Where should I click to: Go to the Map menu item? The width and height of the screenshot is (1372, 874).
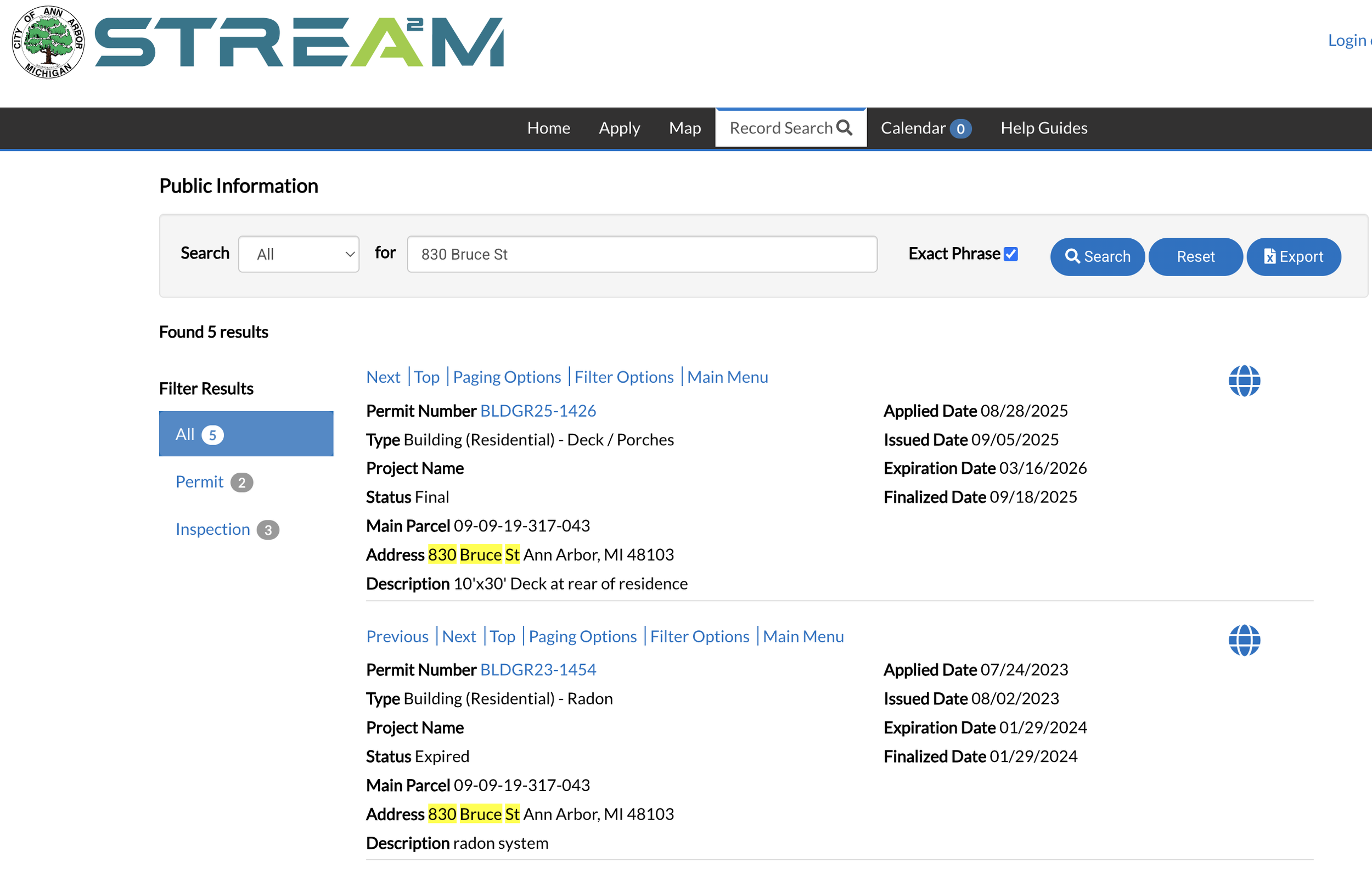tap(684, 128)
